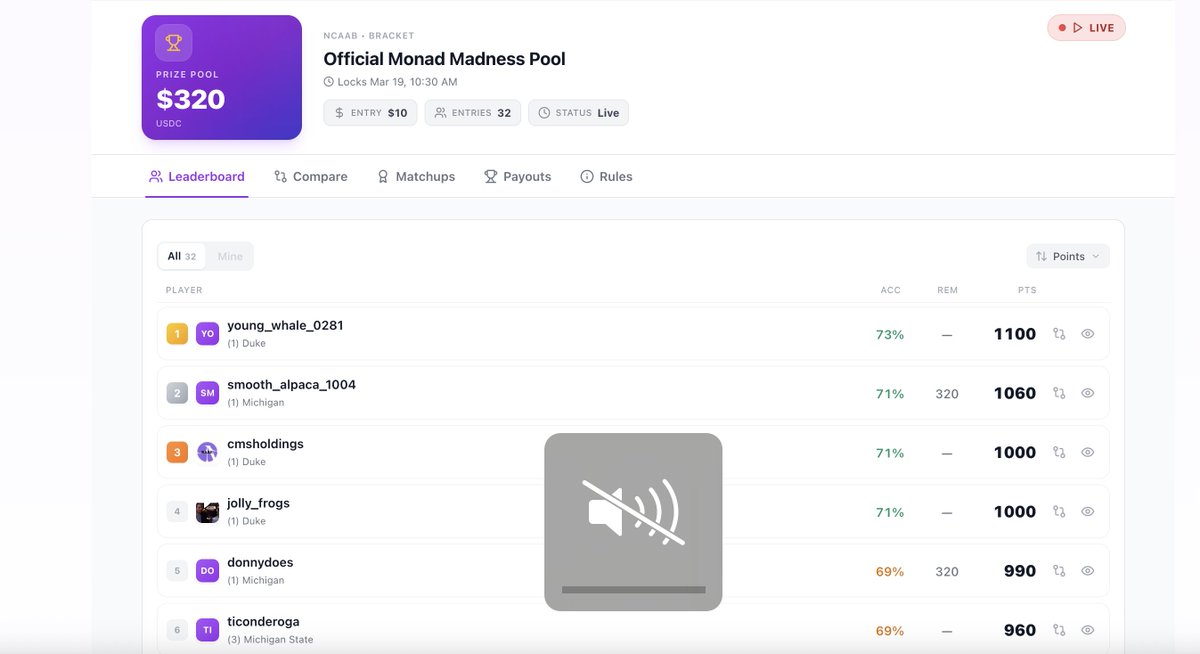
Task: Click the (3) Michigan State pick text
Action: 270,639
